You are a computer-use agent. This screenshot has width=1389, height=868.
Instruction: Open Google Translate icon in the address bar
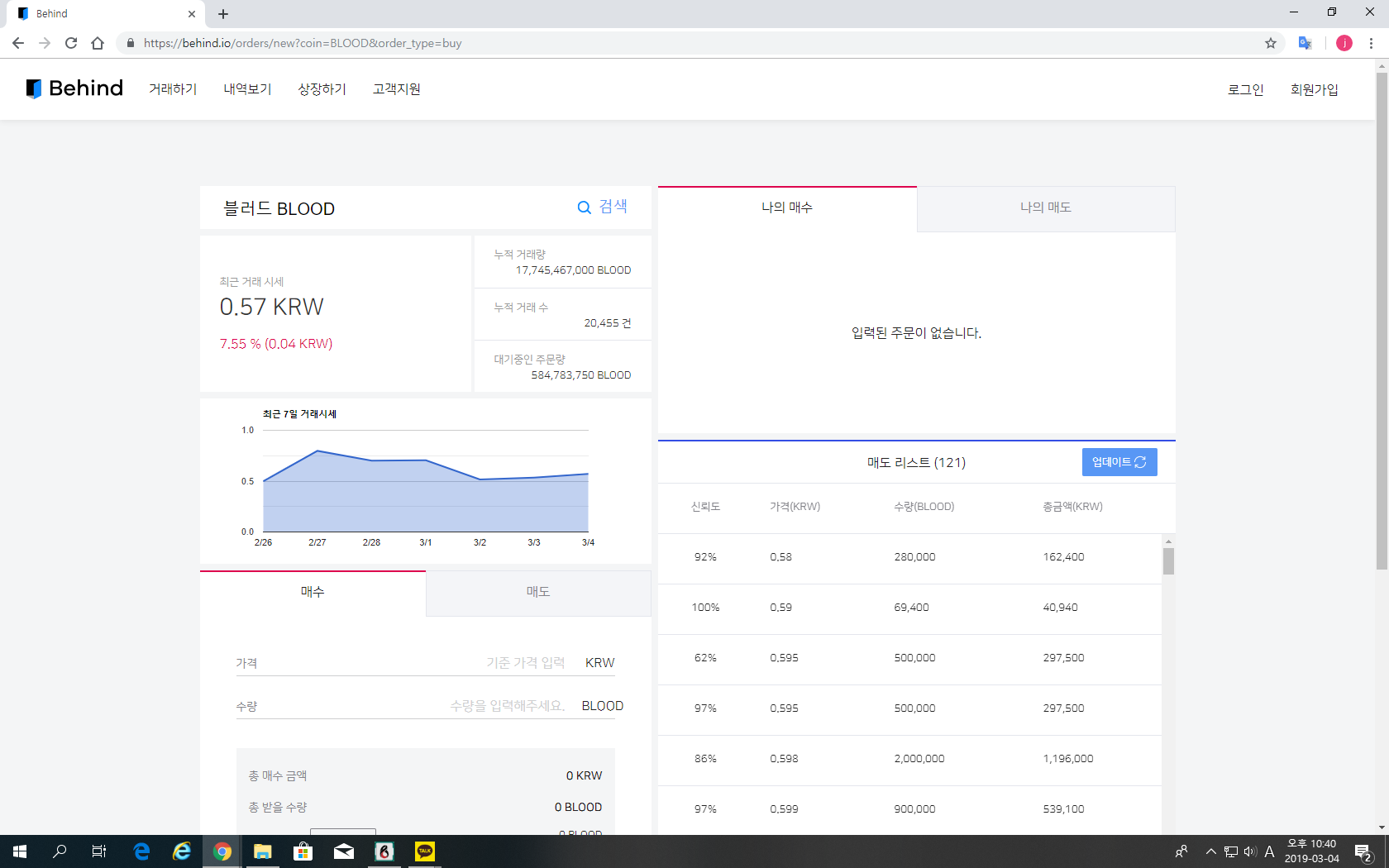(x=1305, y=43)
